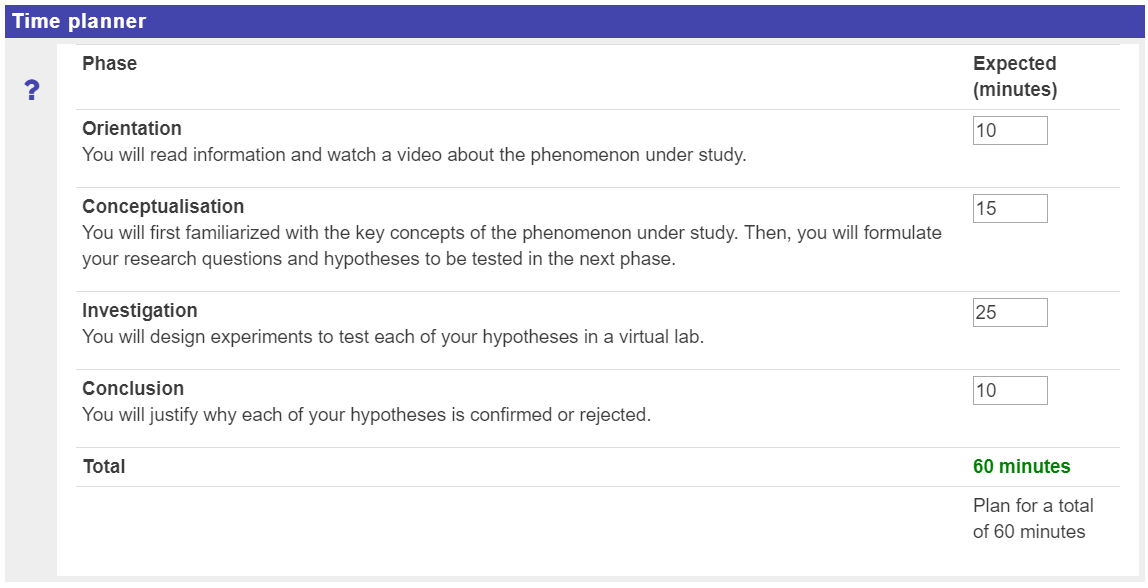Select the Investigation phase heading
This screenshot has width=1148, height=588.
point(140,310)
